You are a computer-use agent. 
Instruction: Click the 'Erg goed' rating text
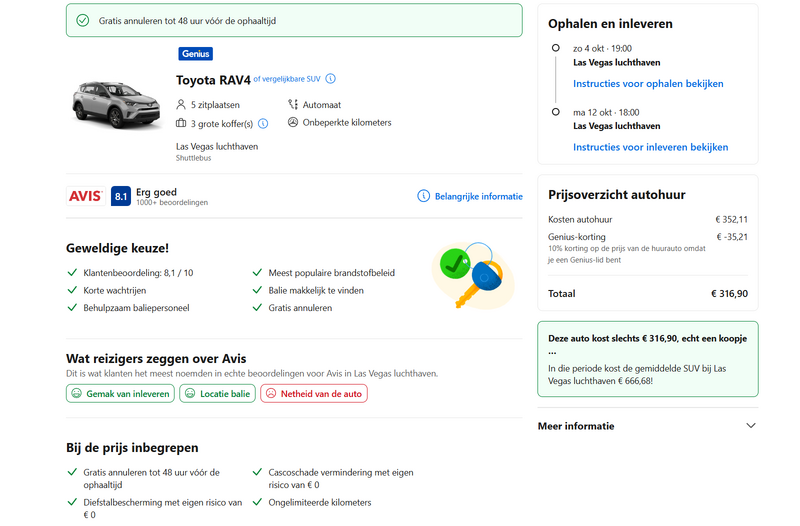[156, 192]
